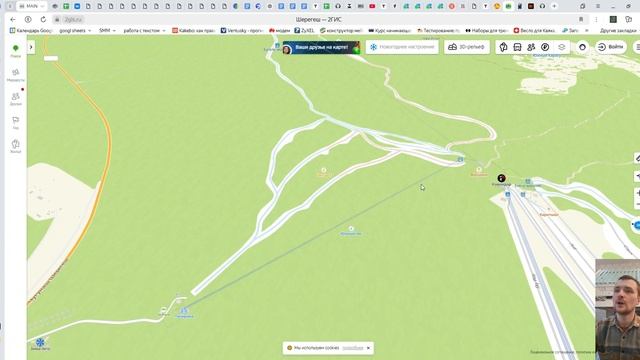The image size is (640, 360).
Task: Show the parking layer
Action: (x=545, y=47)
